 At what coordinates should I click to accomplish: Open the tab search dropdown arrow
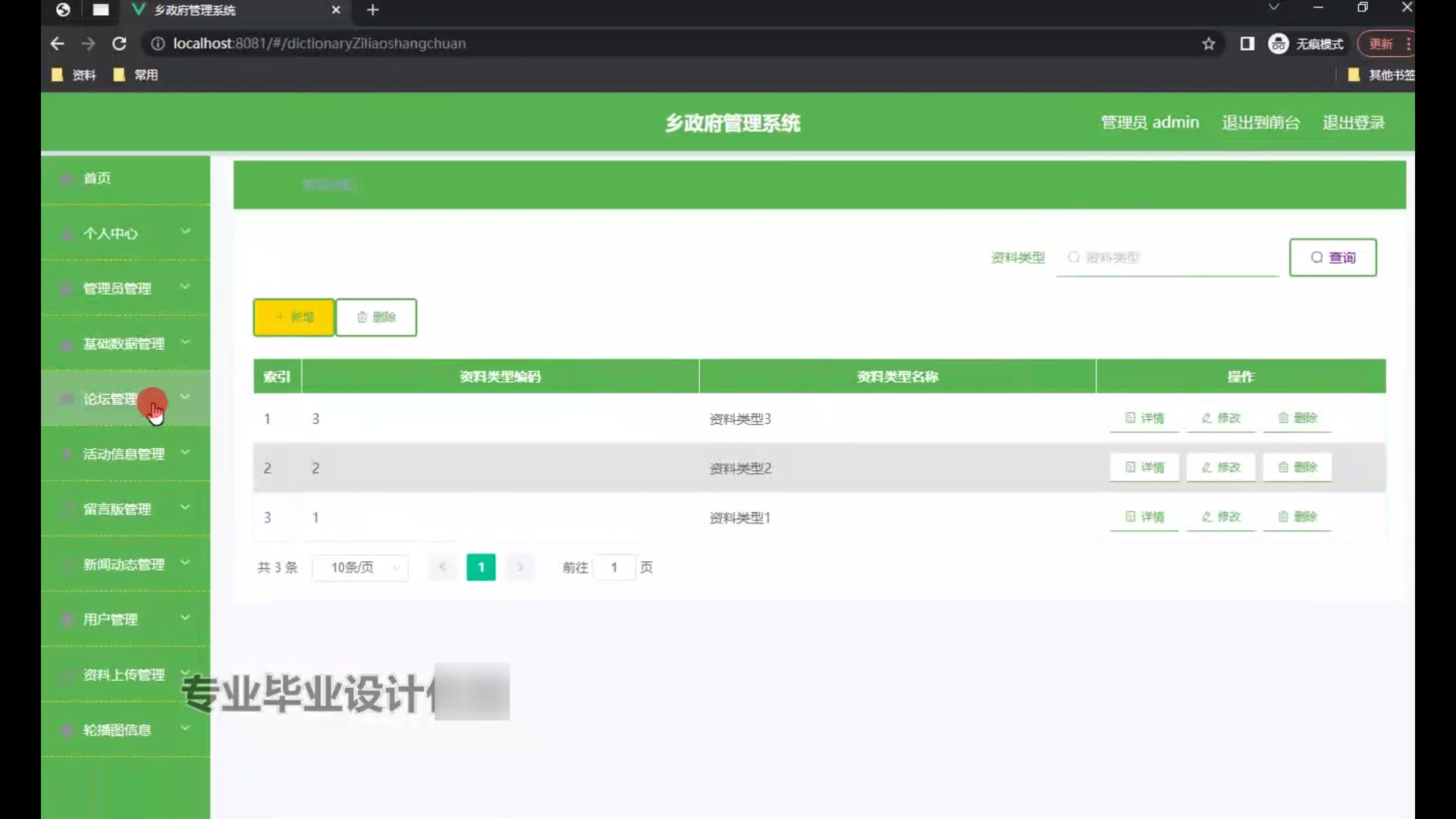point(1274,7)
